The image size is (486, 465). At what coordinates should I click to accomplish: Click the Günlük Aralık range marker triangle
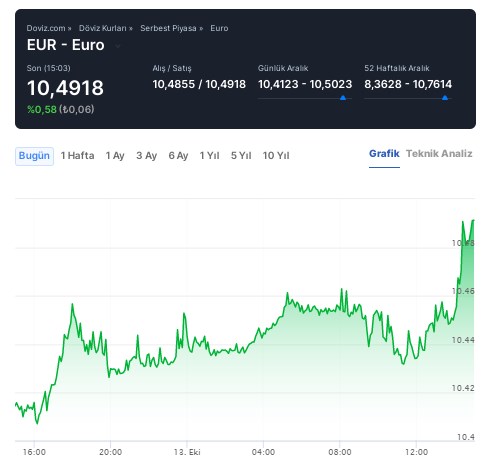[343, 98]
